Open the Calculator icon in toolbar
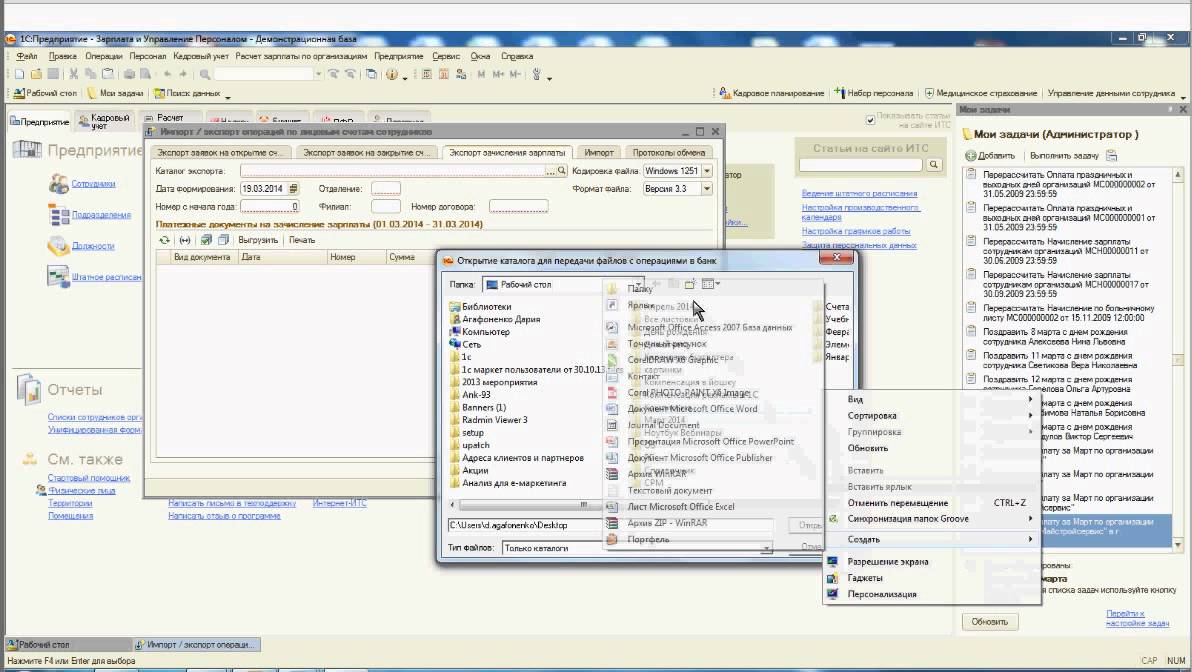 click(x=427, y=74)
